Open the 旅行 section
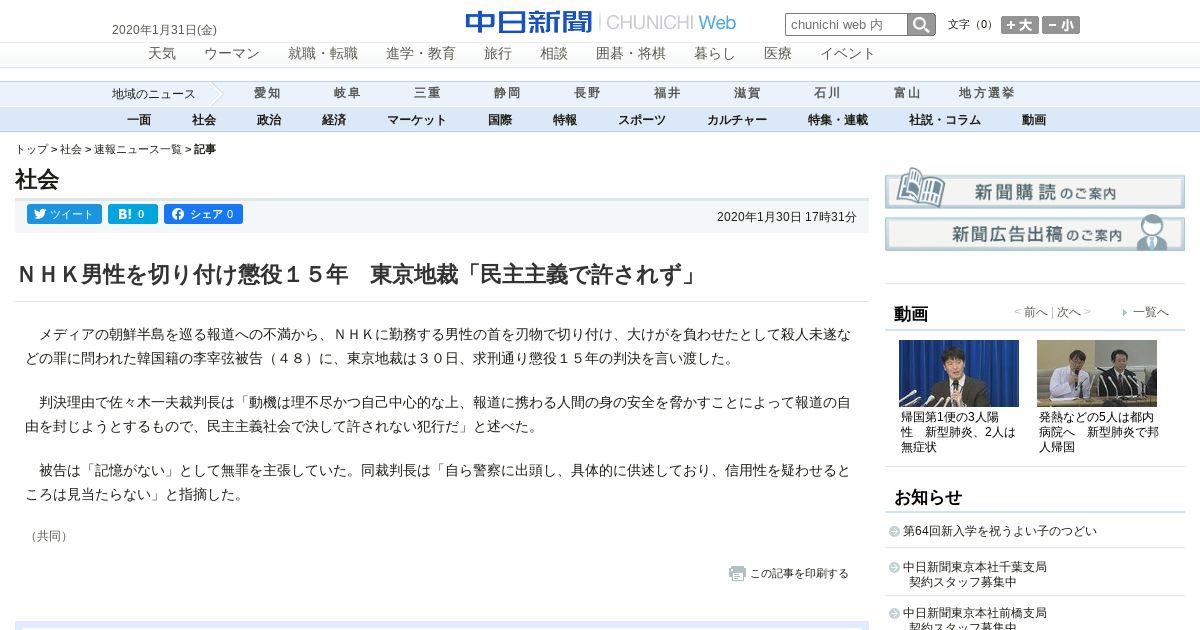The width and height of the screenshot is (1200, 630). pyautogui.click(x=498, y=54)
